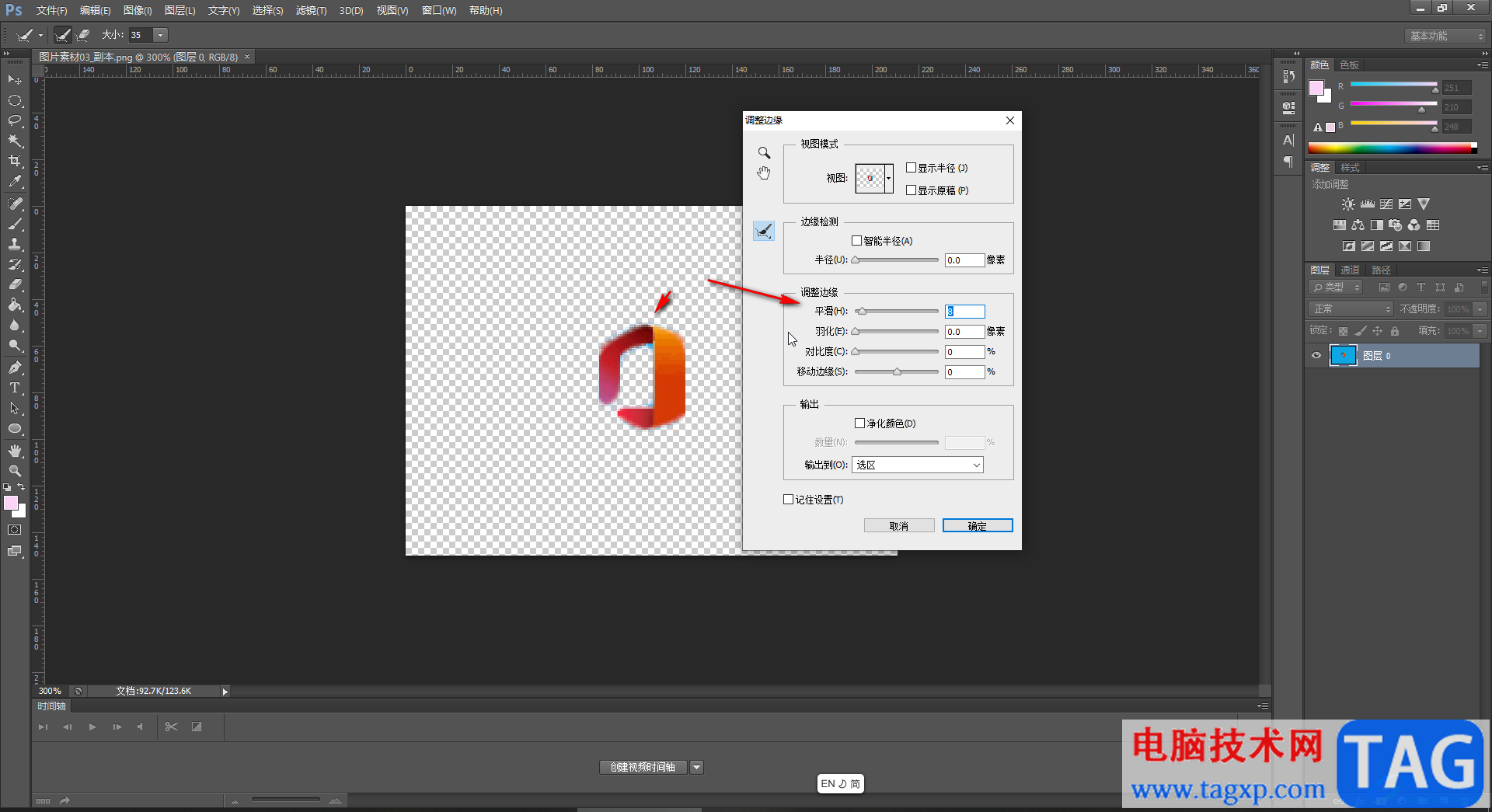This screenshot has width=1492, height=812.
Task: Click the 平滑 value input field
Action: pos(964,312)
